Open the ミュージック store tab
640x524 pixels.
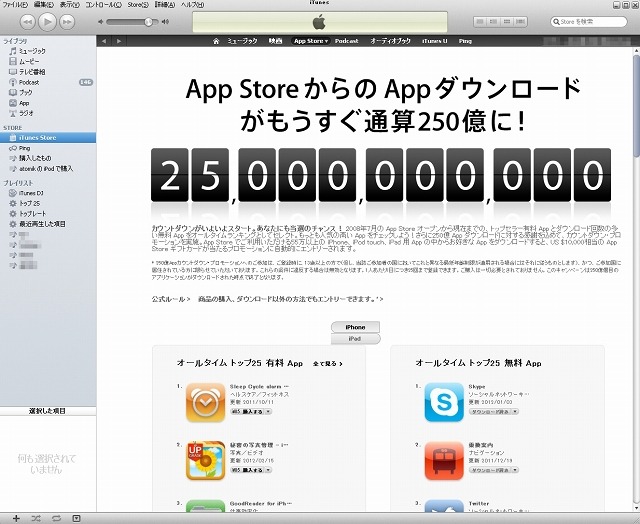tap(242, 41)
